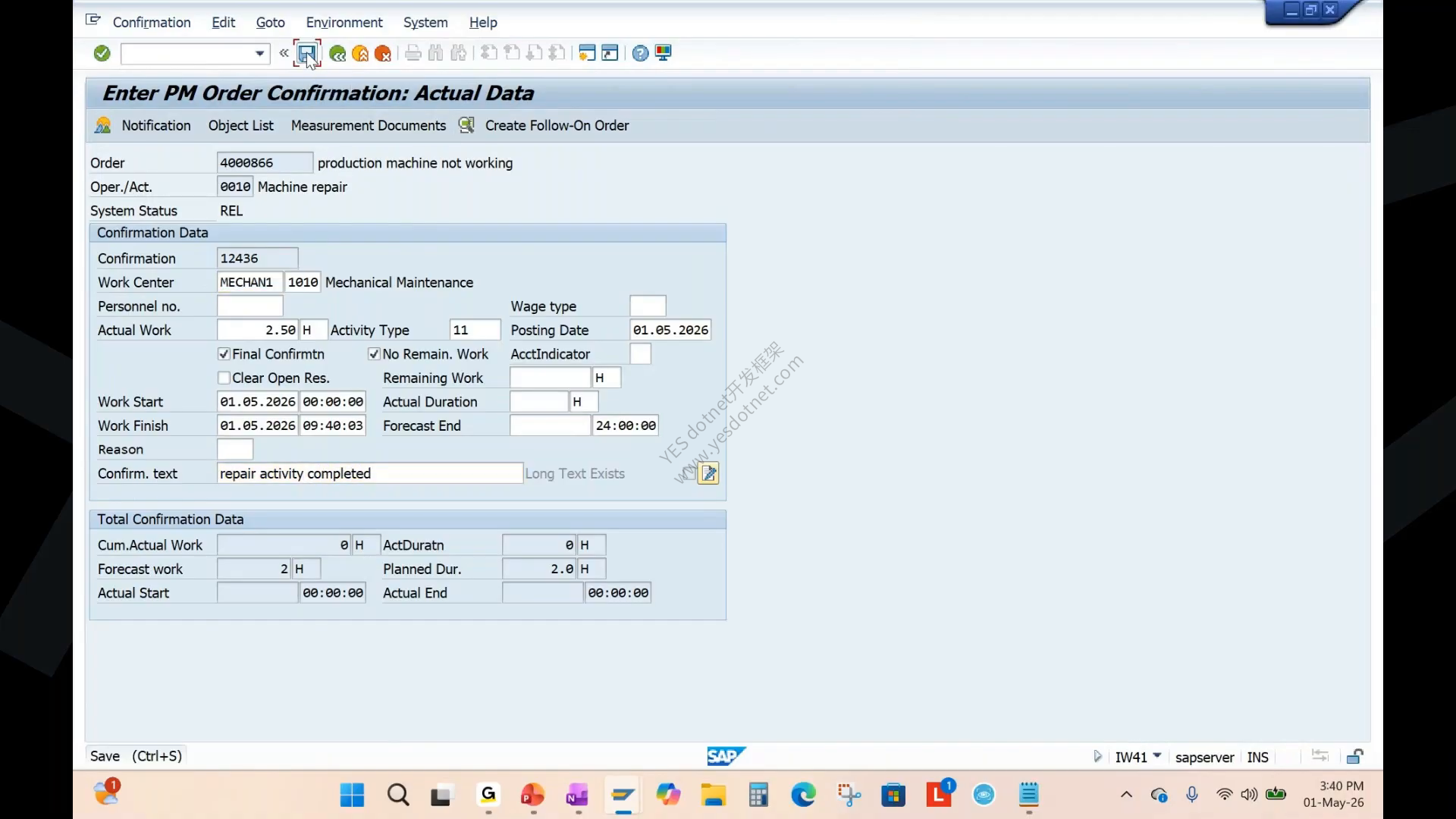The height and width of the screenshot is (819, 1456).
Task: Open the Environment menu
Action: (x=344, y=23)
